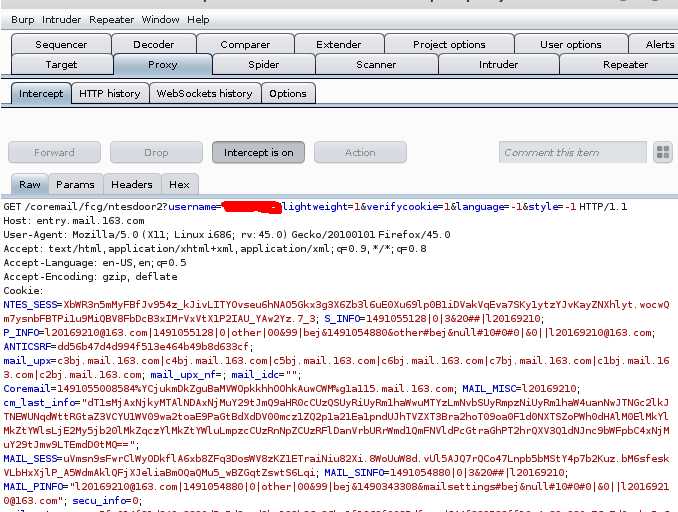This screenshot has height=512, width=678.
Task: Click the MAIL_PINFO cookie name
Action: [x=33, y=487]
